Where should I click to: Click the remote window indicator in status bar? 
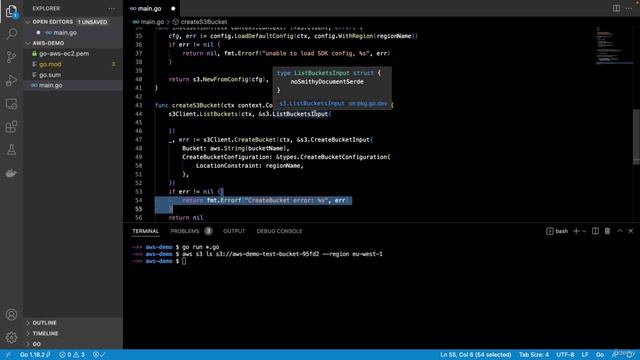(x=7, y=355)
